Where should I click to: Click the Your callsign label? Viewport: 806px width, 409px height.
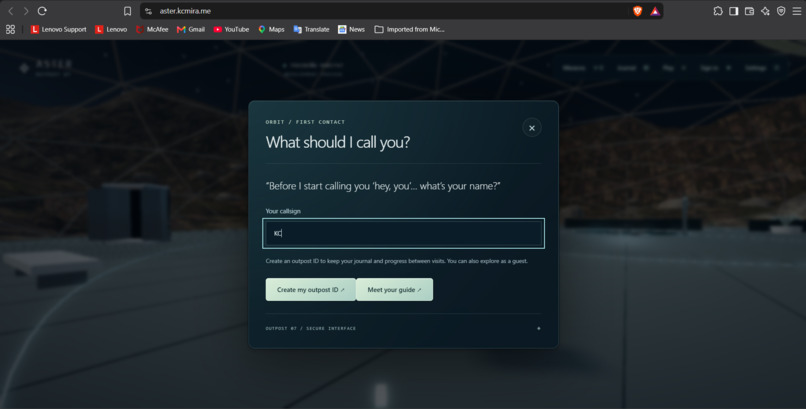(283, 211)
